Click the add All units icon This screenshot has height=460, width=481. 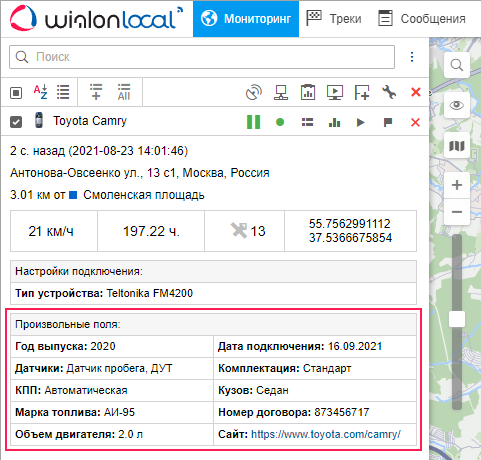124,92
